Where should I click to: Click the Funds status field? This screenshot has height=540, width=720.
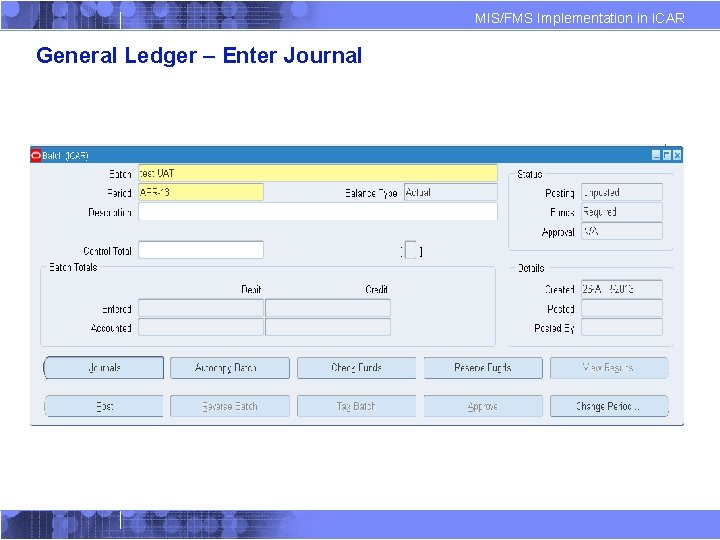click(x=622, y=212)
